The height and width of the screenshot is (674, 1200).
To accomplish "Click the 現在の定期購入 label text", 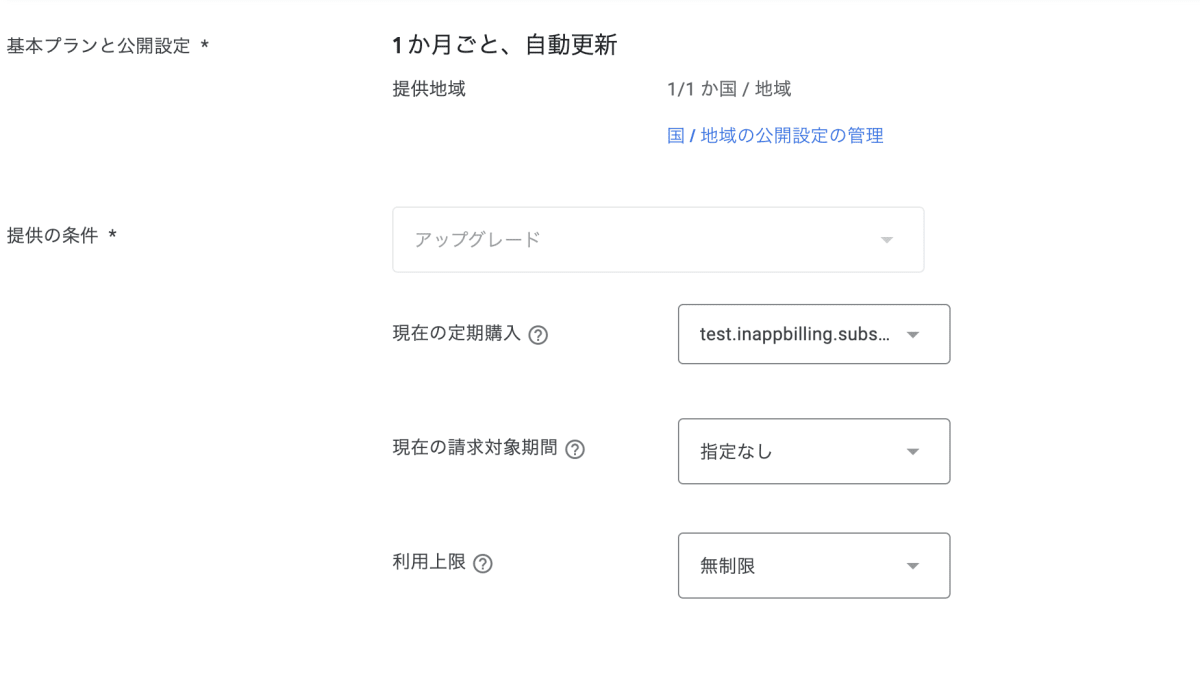I will 457,334.
